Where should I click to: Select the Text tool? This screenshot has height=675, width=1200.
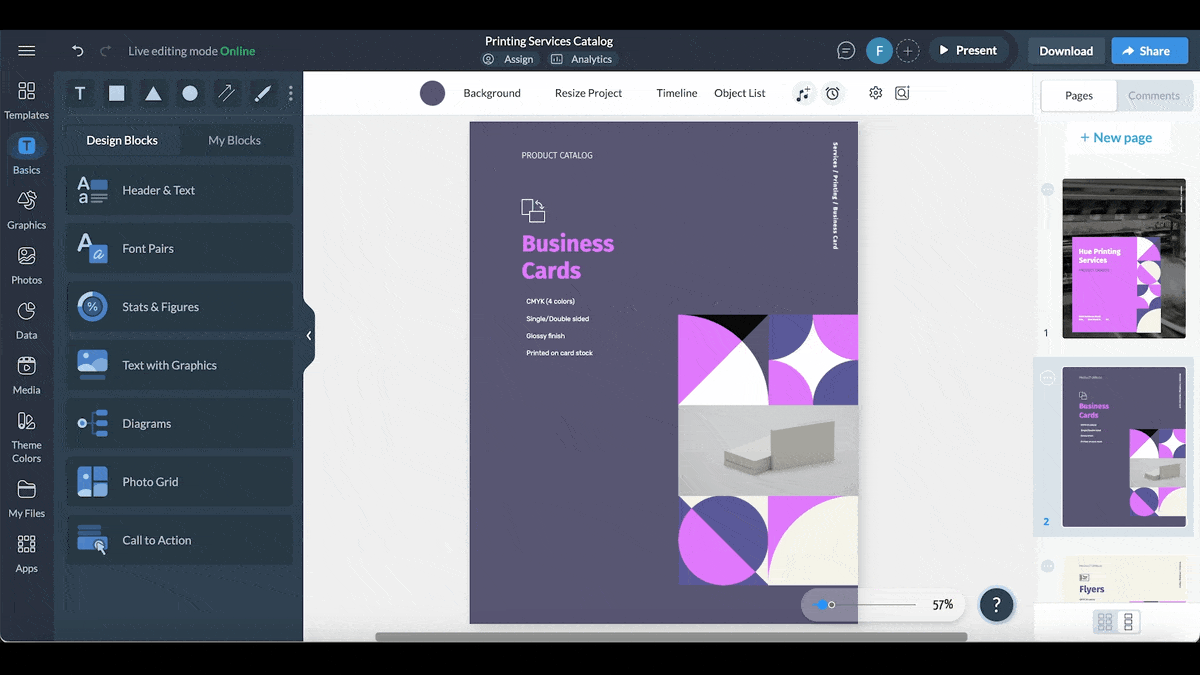point(80,93)
